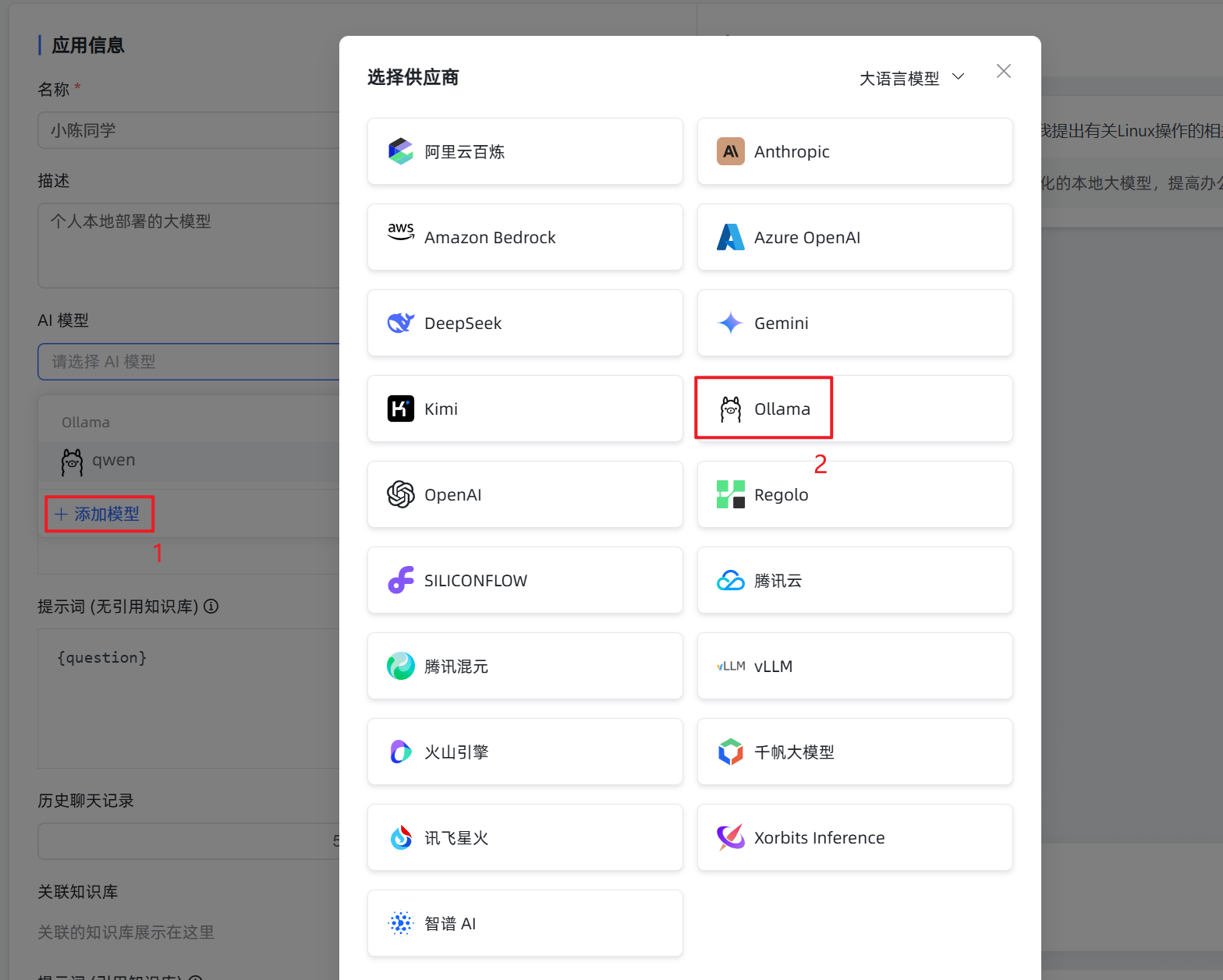The width and height of the screenshot is (1223, 980).
Task: Select the 讯飞星火 label text
Action: [456, 837]
